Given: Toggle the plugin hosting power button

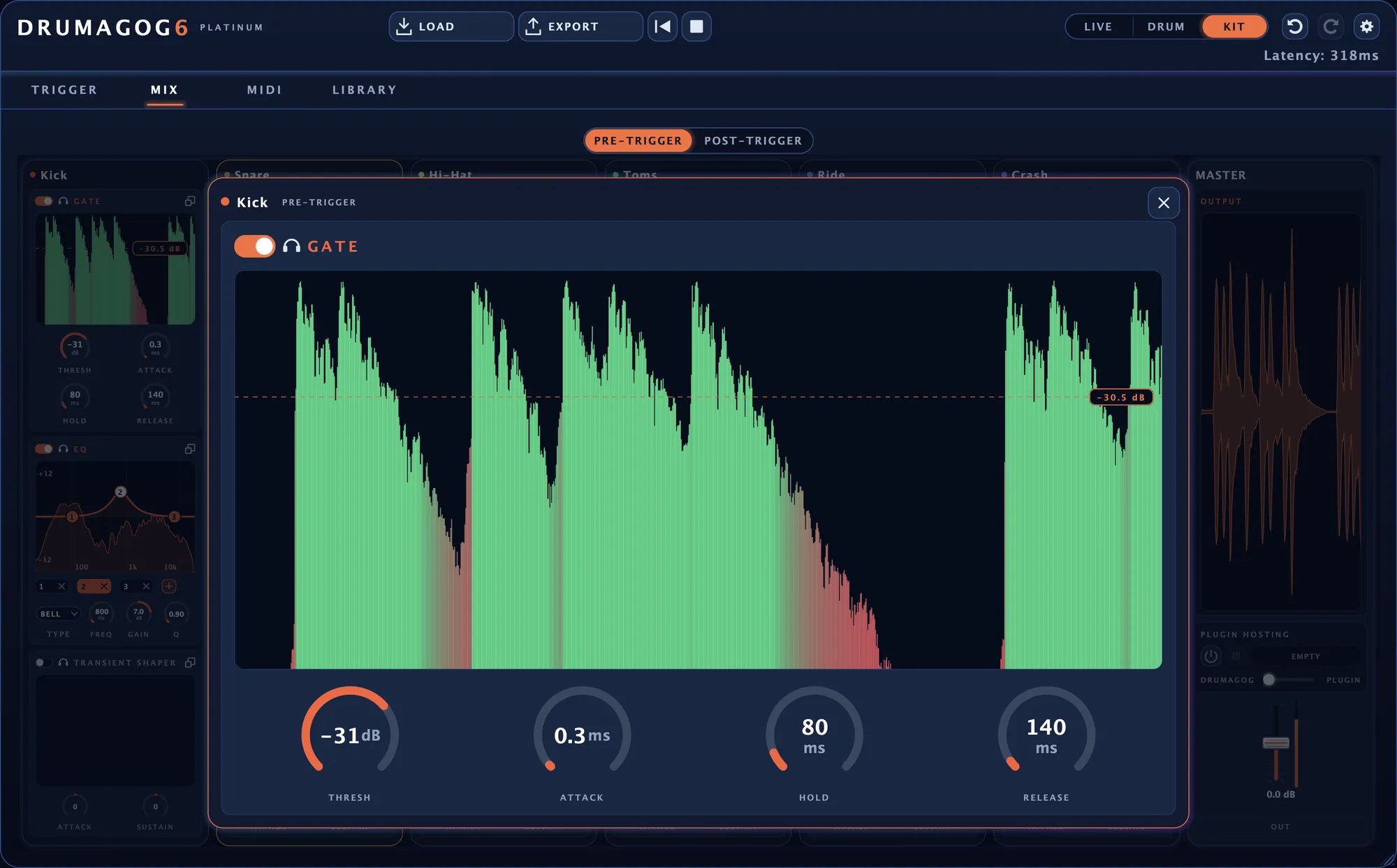Looking at the screenshot, I should pos(1211,656).
